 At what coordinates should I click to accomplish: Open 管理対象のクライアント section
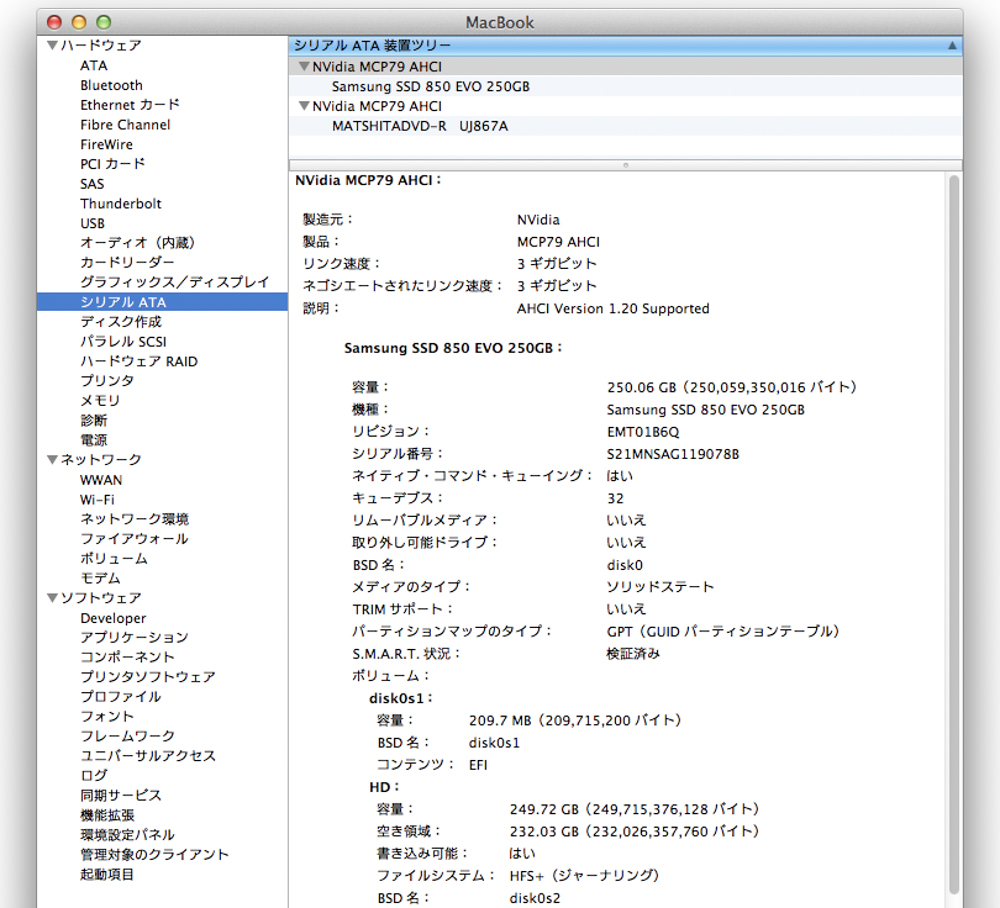coord(154,854)
